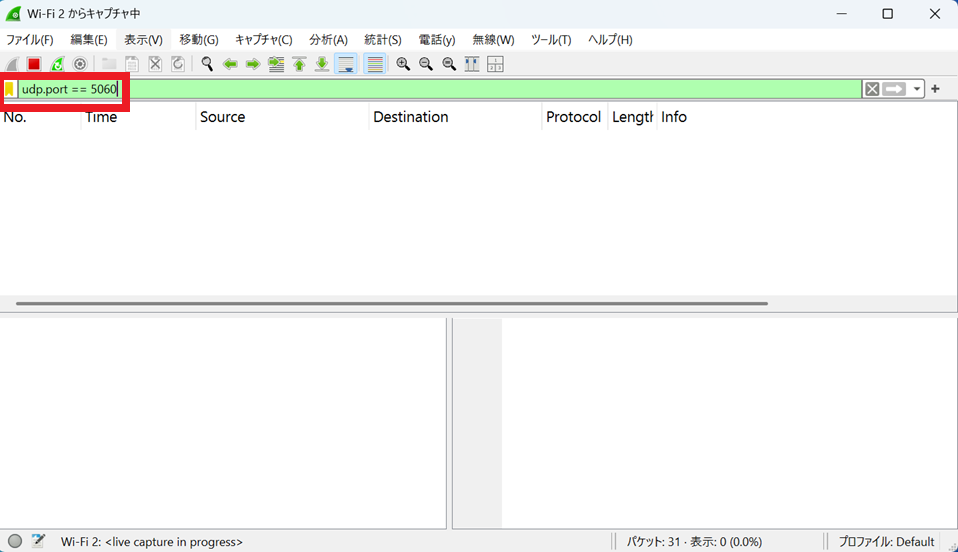The width and height of the screenshot is (958, 552).
Task: Click the プロファイル: Default status item
Action: (x=886, y=541)
